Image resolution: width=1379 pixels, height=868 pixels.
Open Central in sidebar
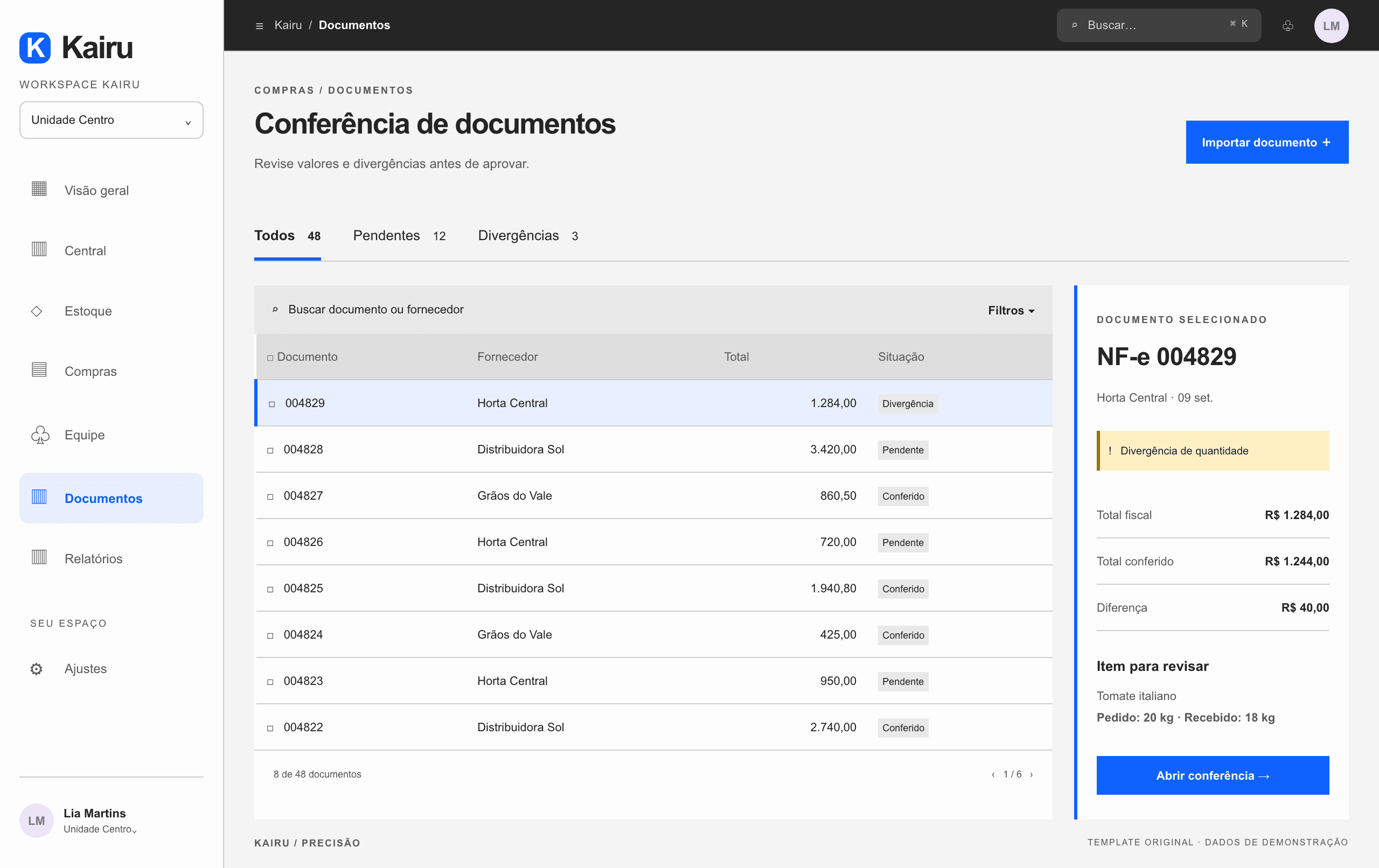click(111, 250)
